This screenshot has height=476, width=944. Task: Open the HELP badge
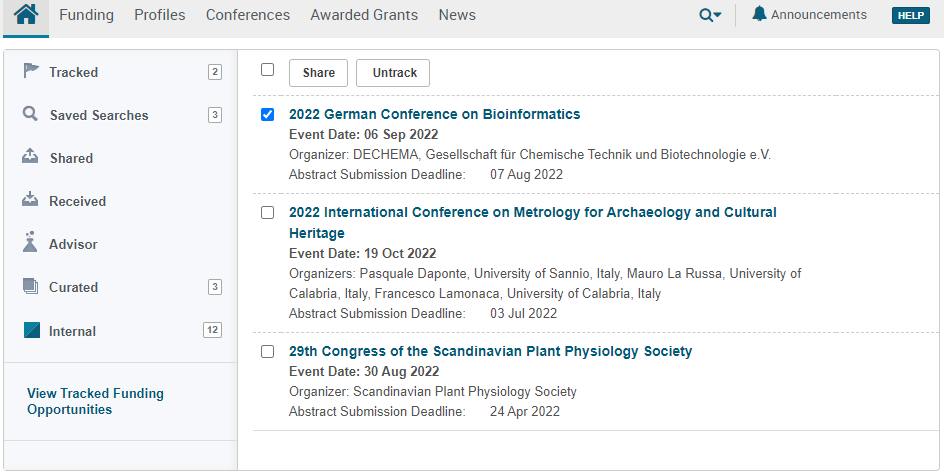(x=910, y=16)
